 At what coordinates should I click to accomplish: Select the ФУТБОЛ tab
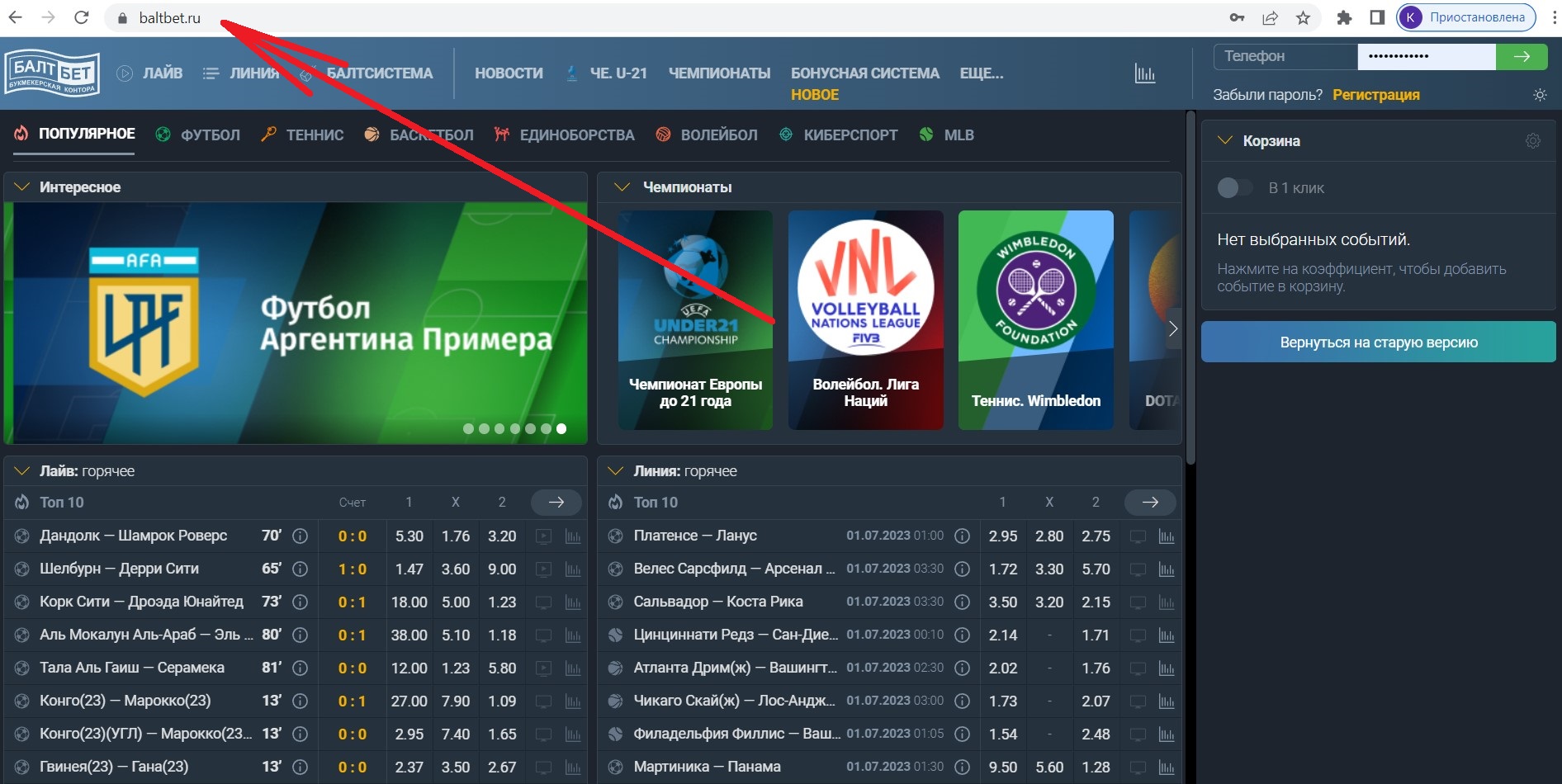click(x=198, y=135)
